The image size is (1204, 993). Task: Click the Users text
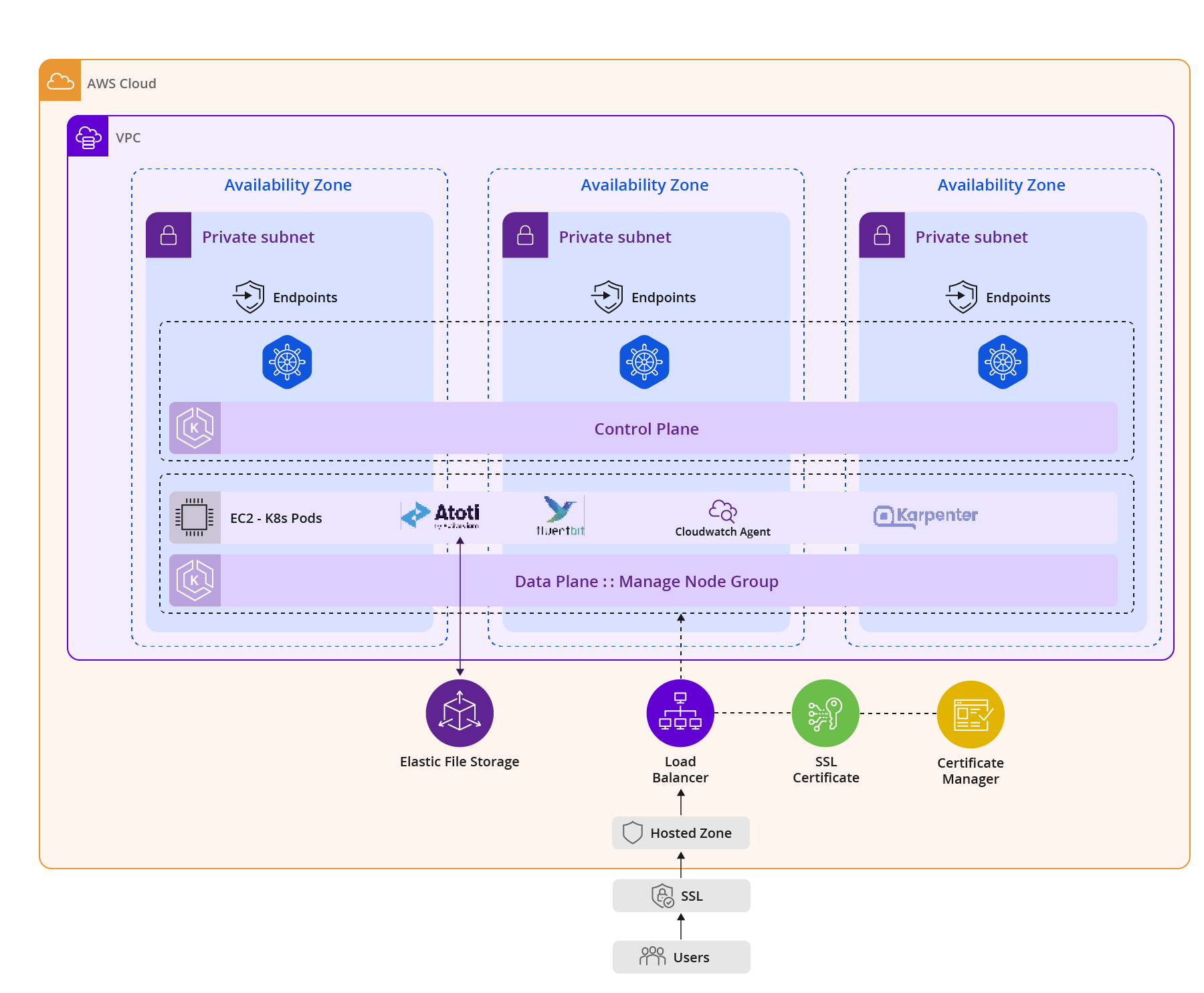pos(691,958)
